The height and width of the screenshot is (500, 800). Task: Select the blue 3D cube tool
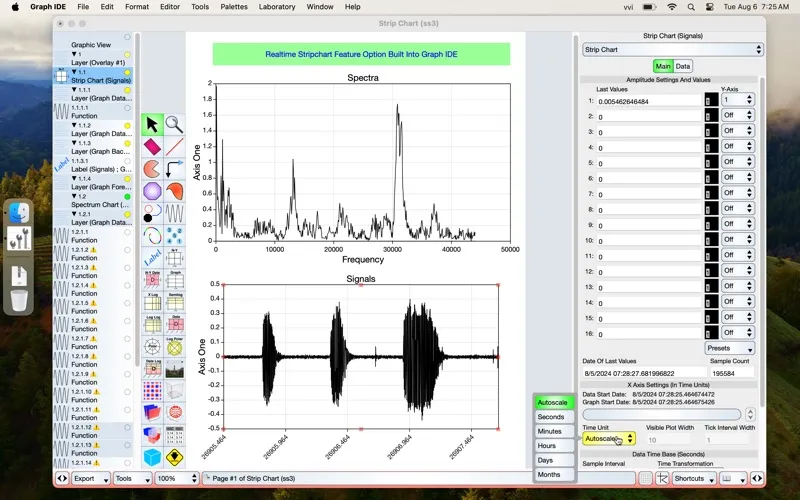(152, 457)
